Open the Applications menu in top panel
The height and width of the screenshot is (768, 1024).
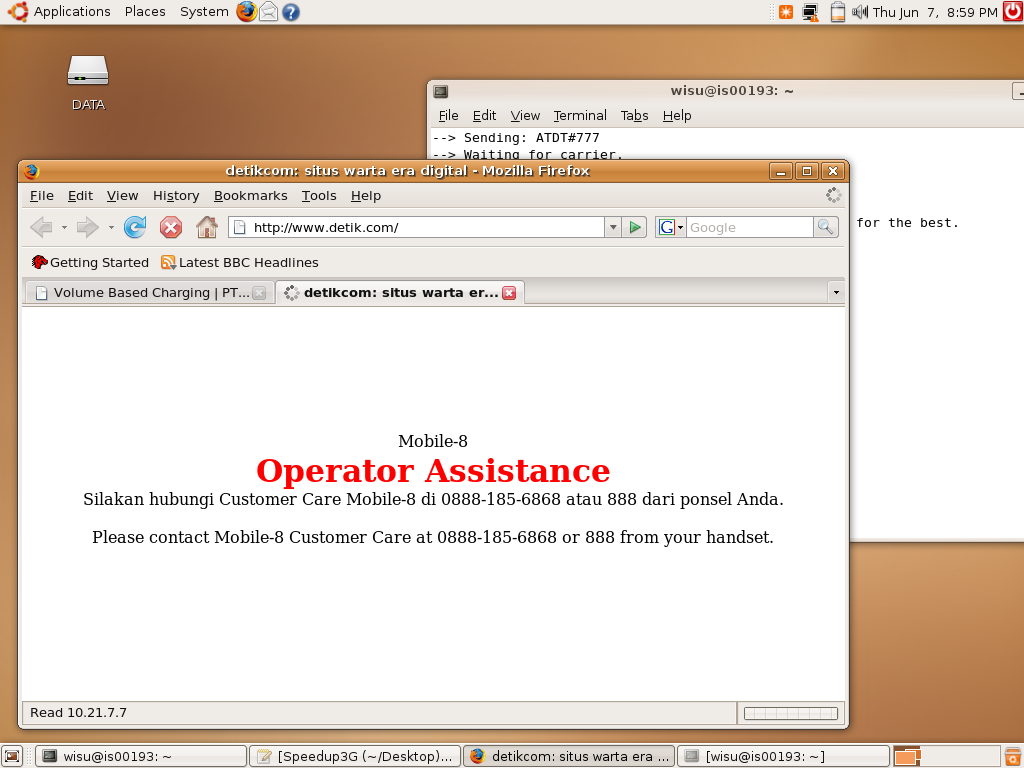click(59, 12)
